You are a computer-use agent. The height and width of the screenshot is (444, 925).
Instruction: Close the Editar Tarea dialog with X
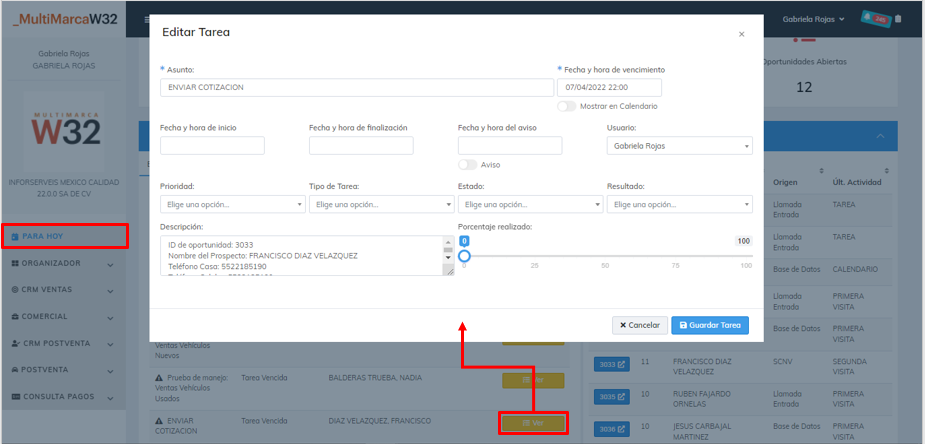tap(742, 34)
